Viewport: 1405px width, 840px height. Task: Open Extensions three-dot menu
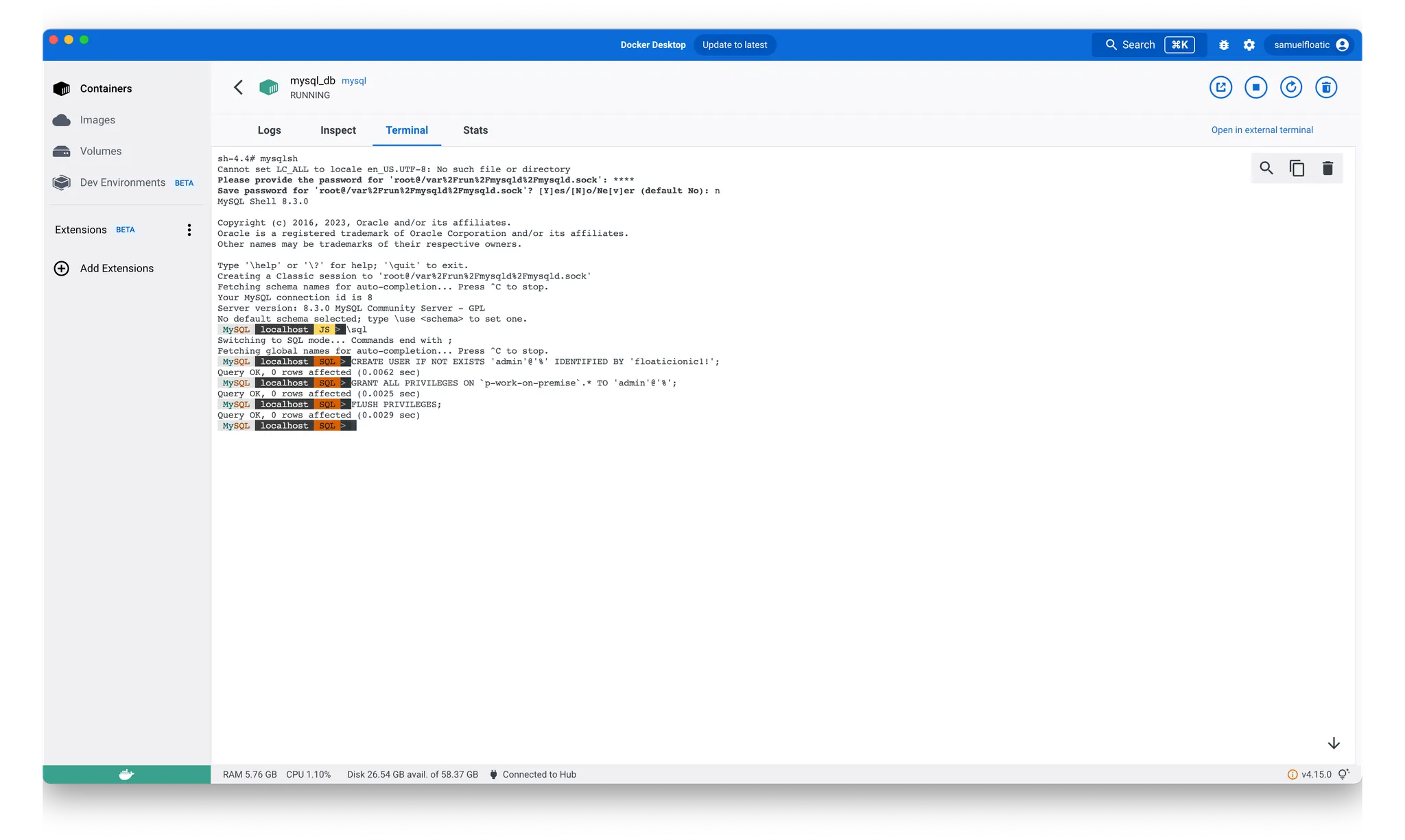(189, 230)
